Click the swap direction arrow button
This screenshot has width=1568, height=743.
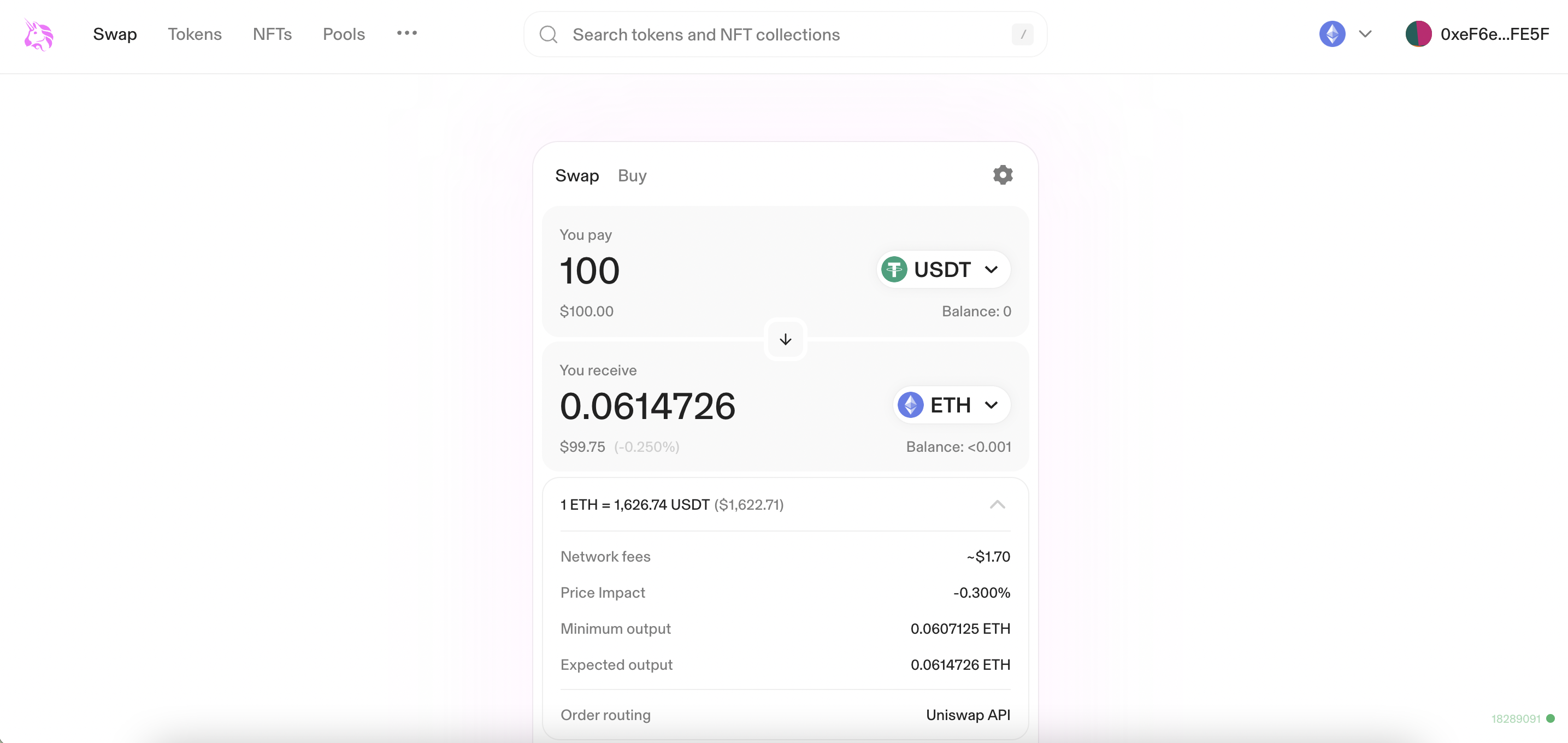(x=785, y=340)
